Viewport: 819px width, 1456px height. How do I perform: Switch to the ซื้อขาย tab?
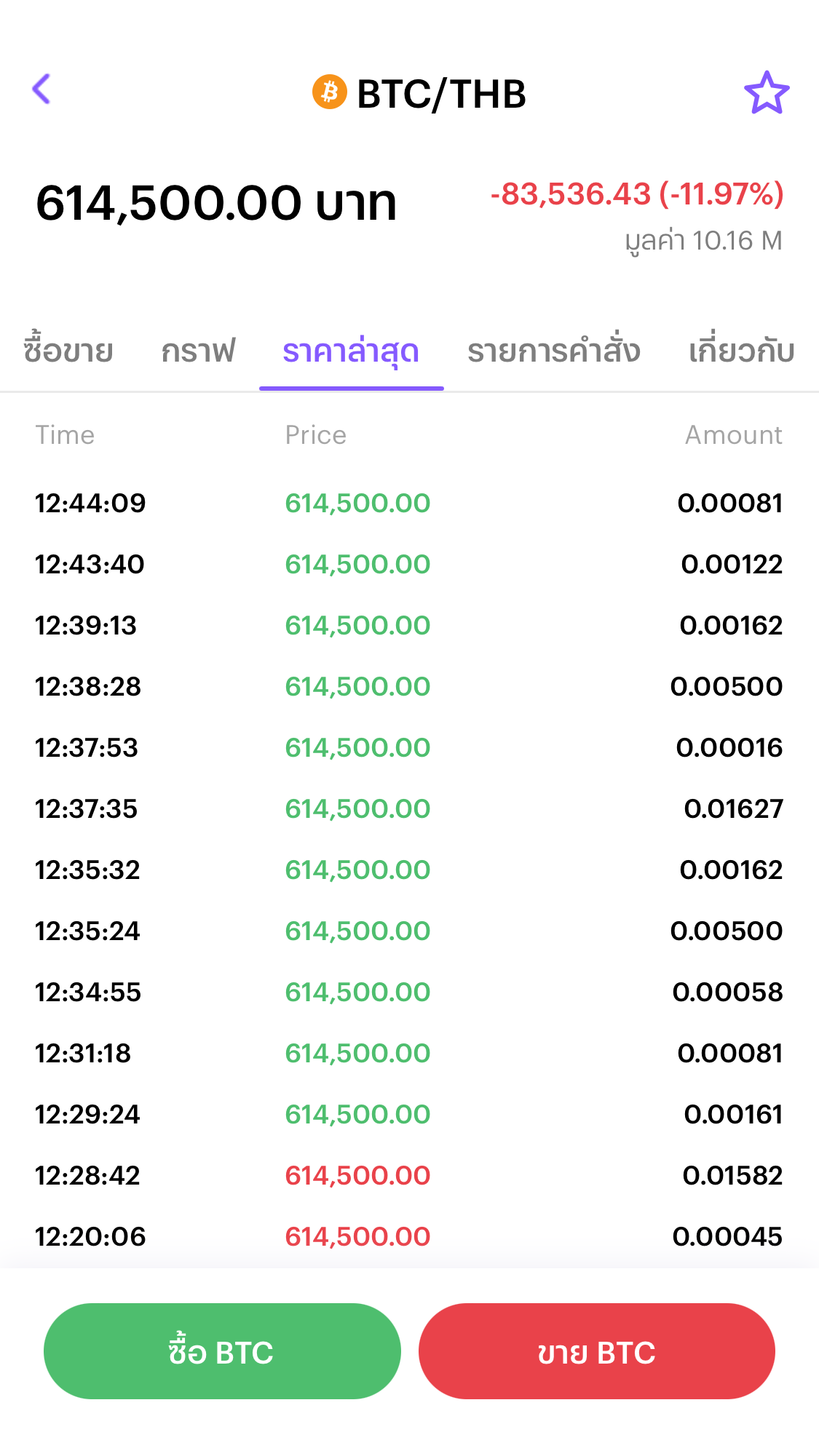68,351
